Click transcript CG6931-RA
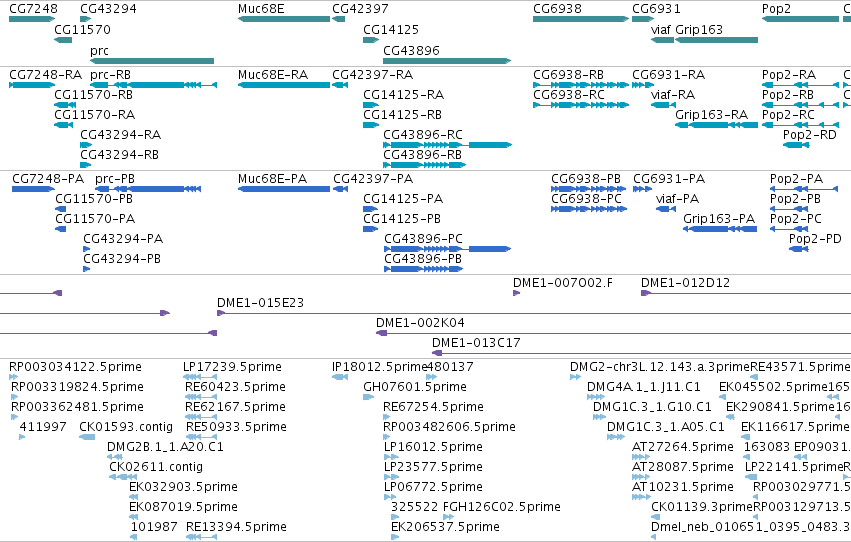The width and height of the screenshot is (851, 542). click(643, 85)
